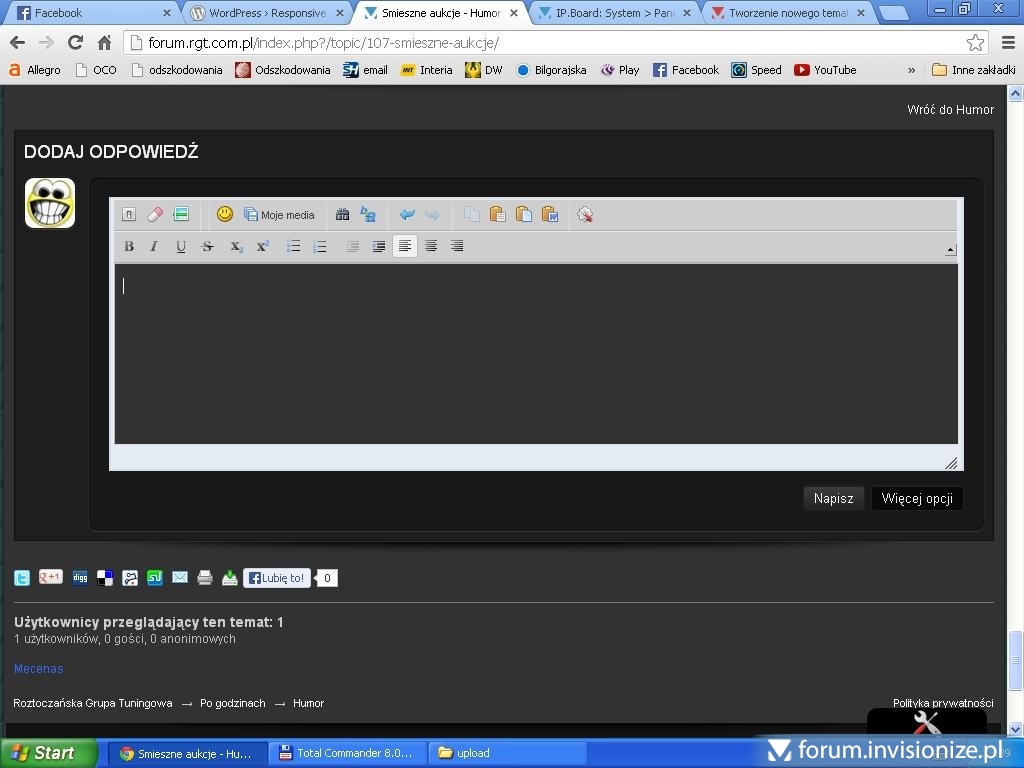Click the print topic printer icon
The width and height of the screenshot is (1024, 768).
[x=205, y=577]
